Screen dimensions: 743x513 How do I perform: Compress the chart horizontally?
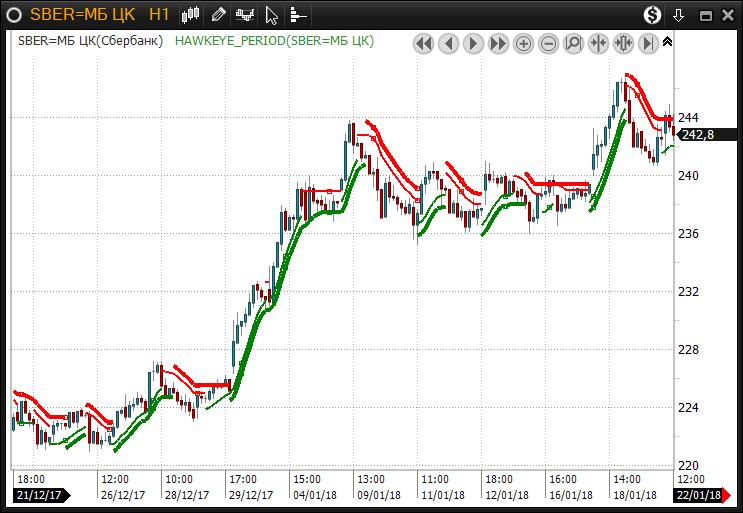point(599,43)
